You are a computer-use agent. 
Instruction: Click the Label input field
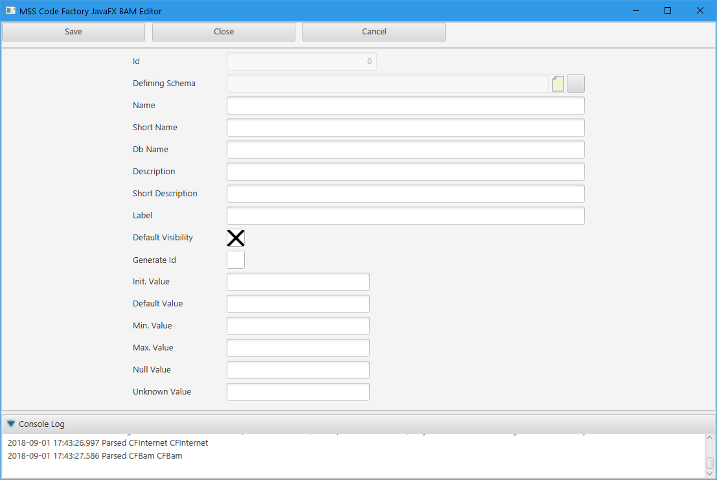[x=405, y=216]
